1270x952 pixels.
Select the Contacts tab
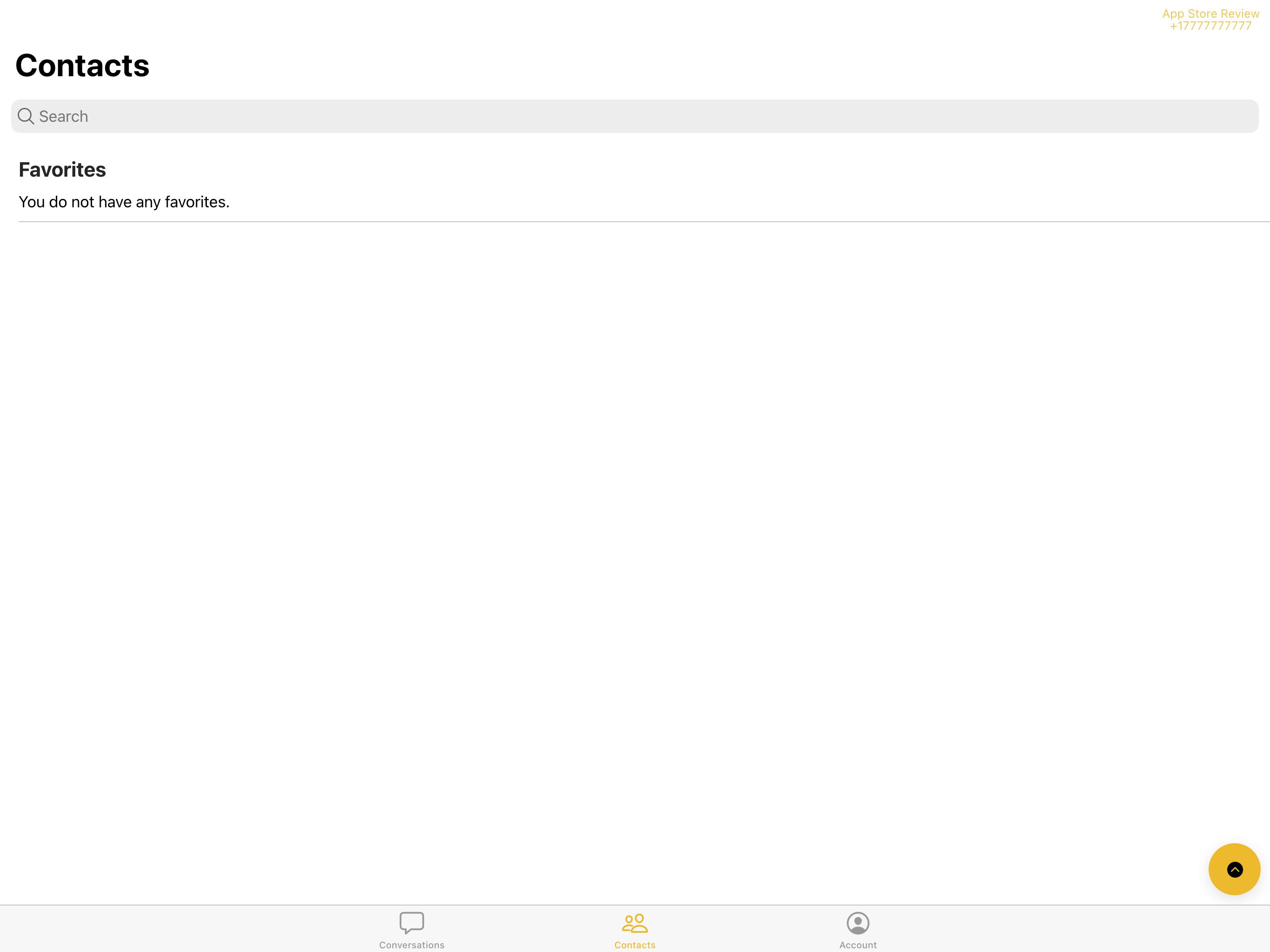tap(635, 930)
